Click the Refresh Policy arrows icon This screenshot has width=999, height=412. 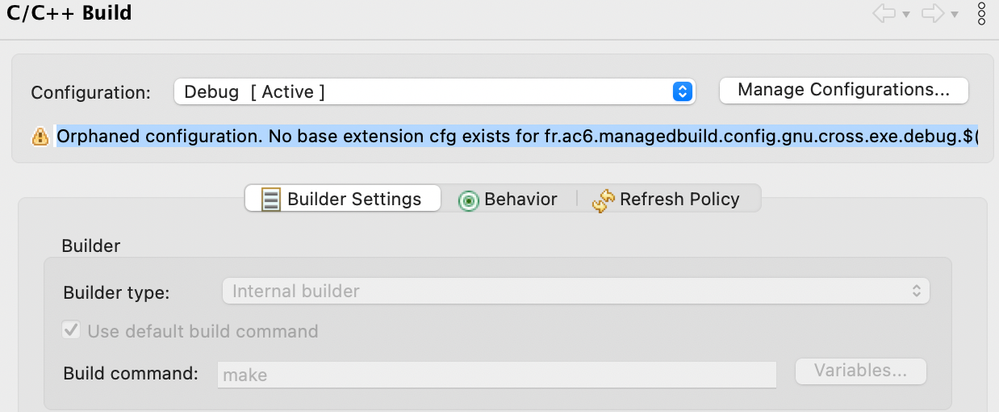603,200
